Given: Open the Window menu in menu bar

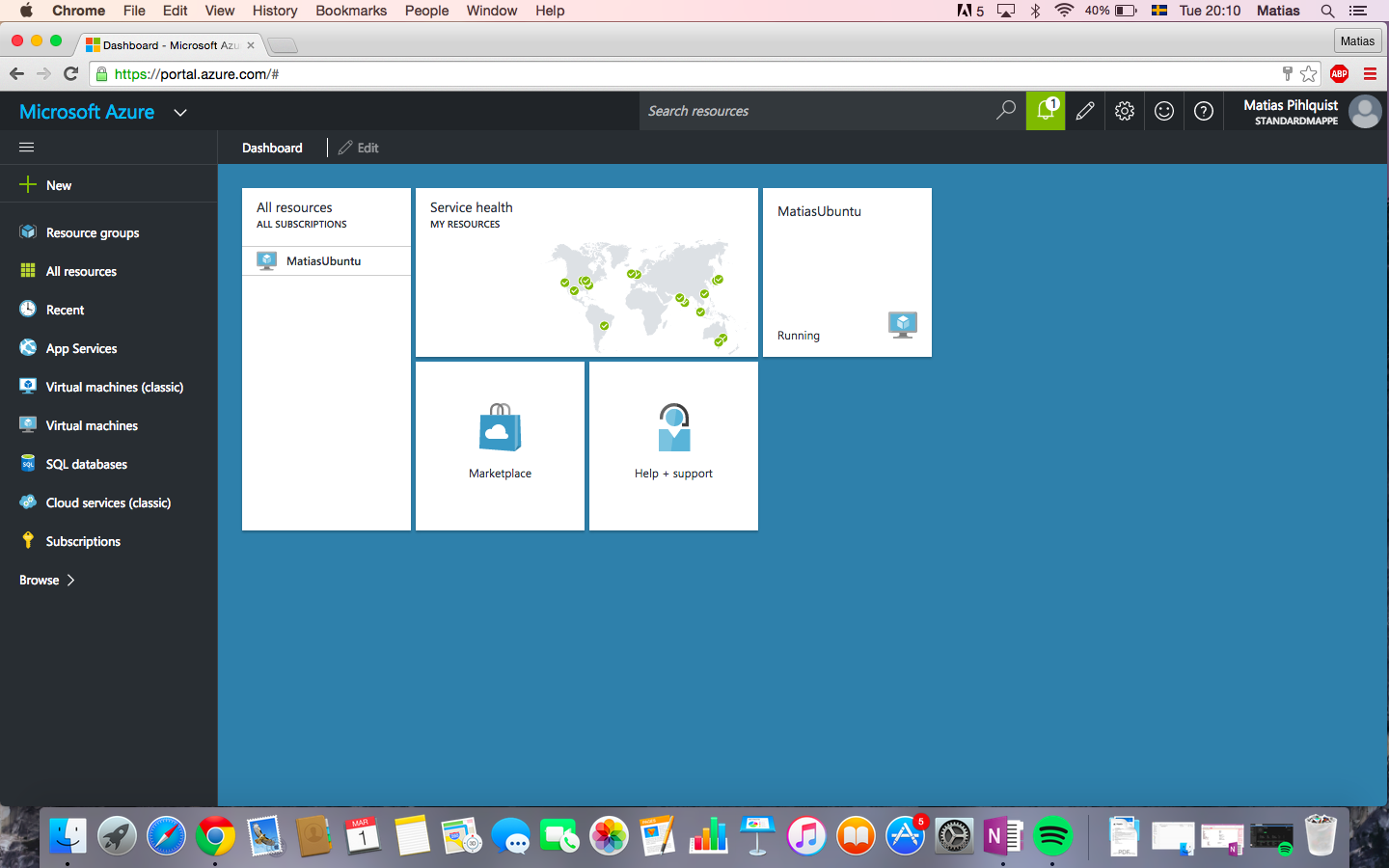Looking at the screenshot, I should pyautogui.click(x=492, y=11).
